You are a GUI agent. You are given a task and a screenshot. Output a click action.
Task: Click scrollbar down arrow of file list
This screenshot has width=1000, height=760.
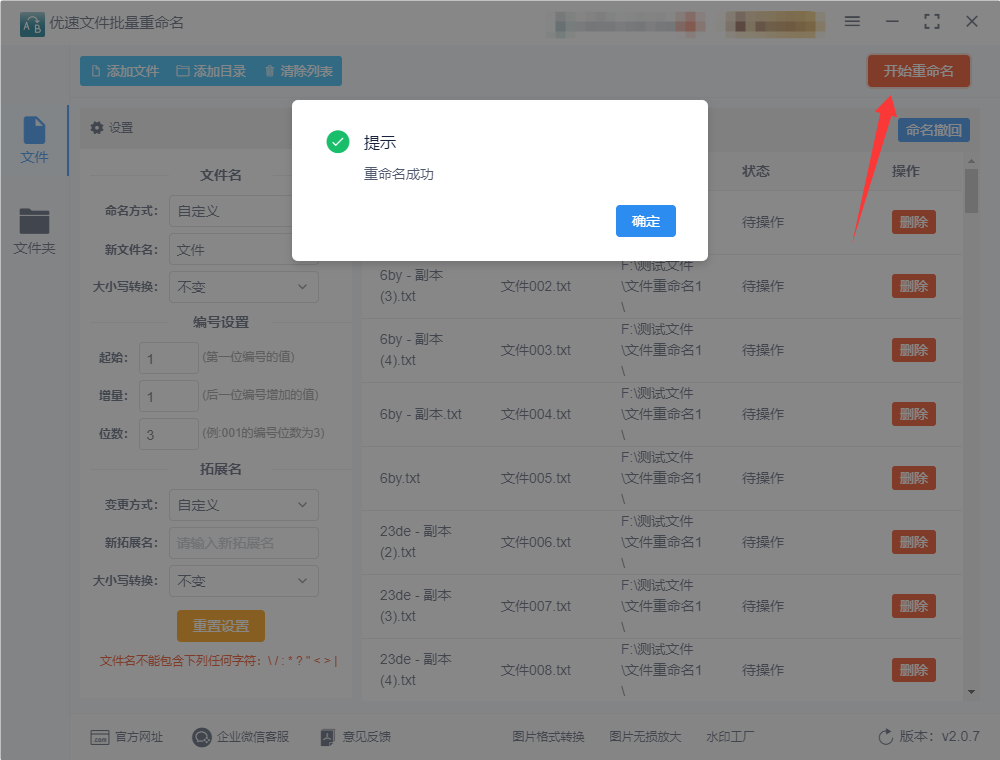971,692
